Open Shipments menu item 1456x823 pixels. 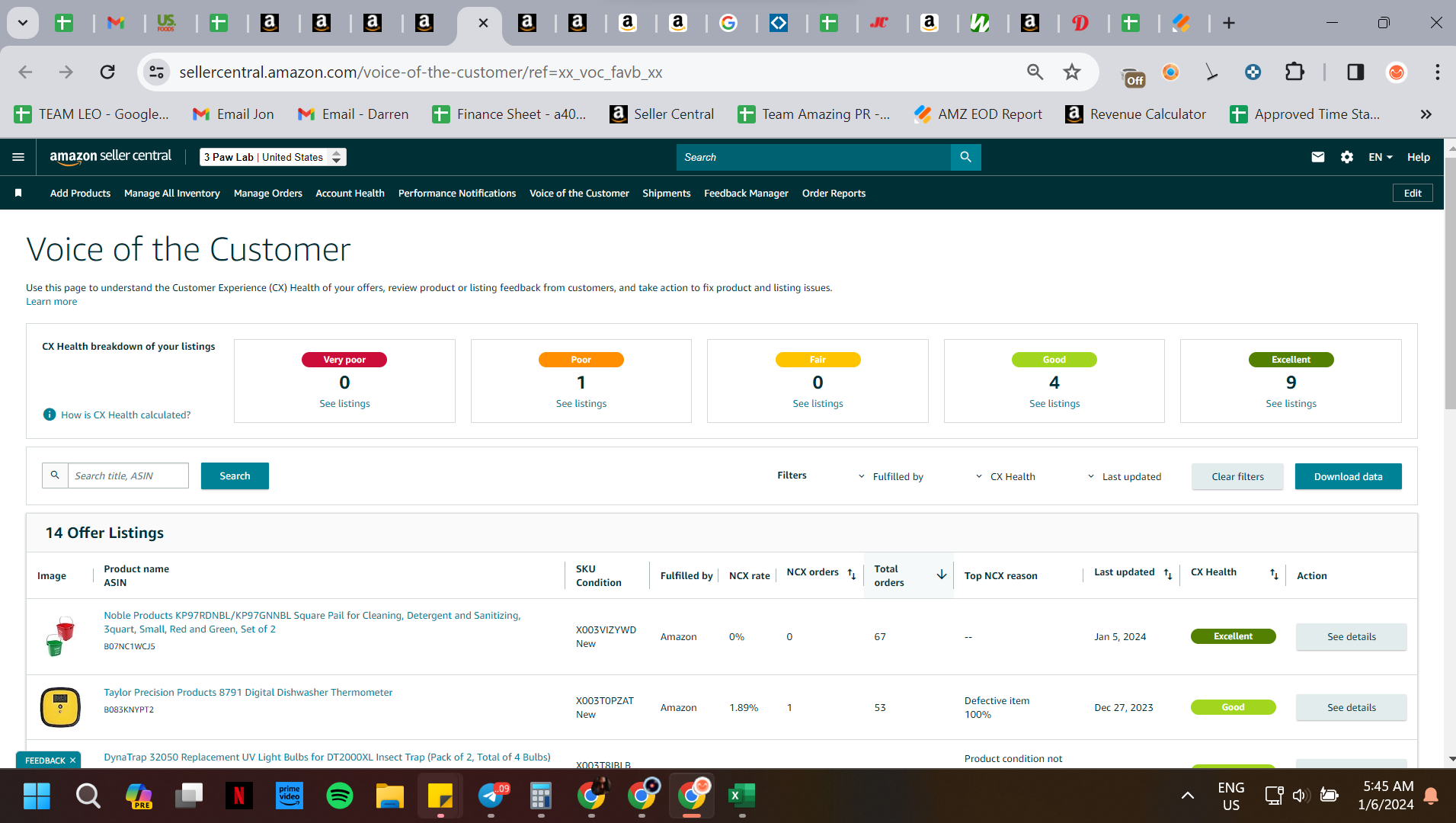coord(666,194)
